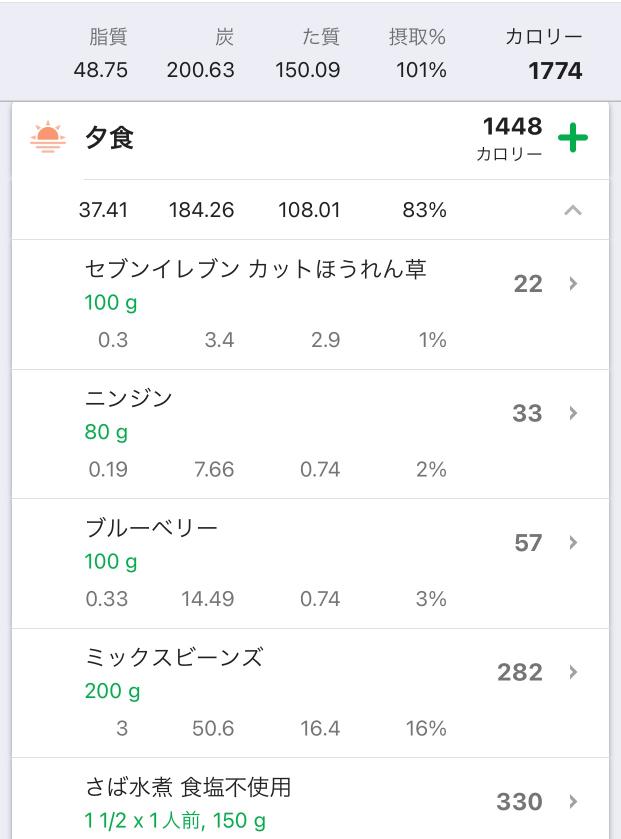Tap the 夕食 meal header title

(109, 138)
